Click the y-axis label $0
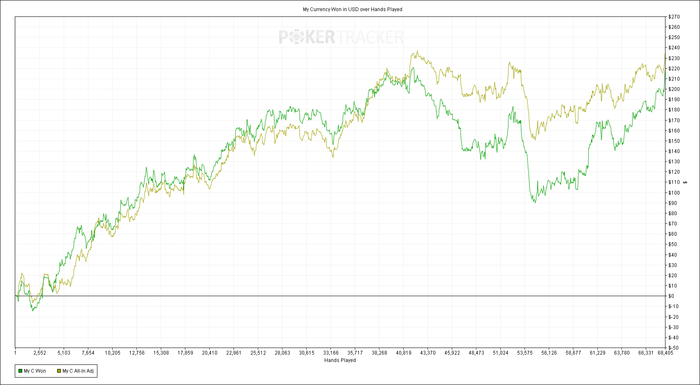700x385 pixels. click(x=671, y=296)
